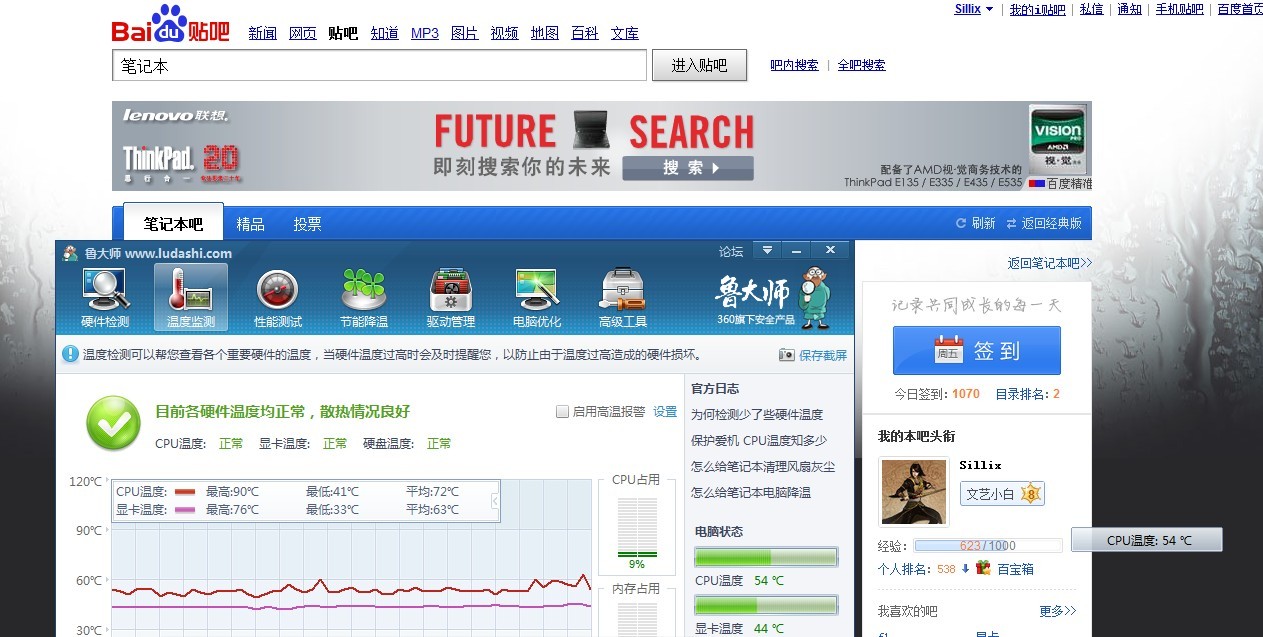Select 温度监测 temperature monitor icon
The width and height of the screenshot is (1263, 637).
pos(191,297)
